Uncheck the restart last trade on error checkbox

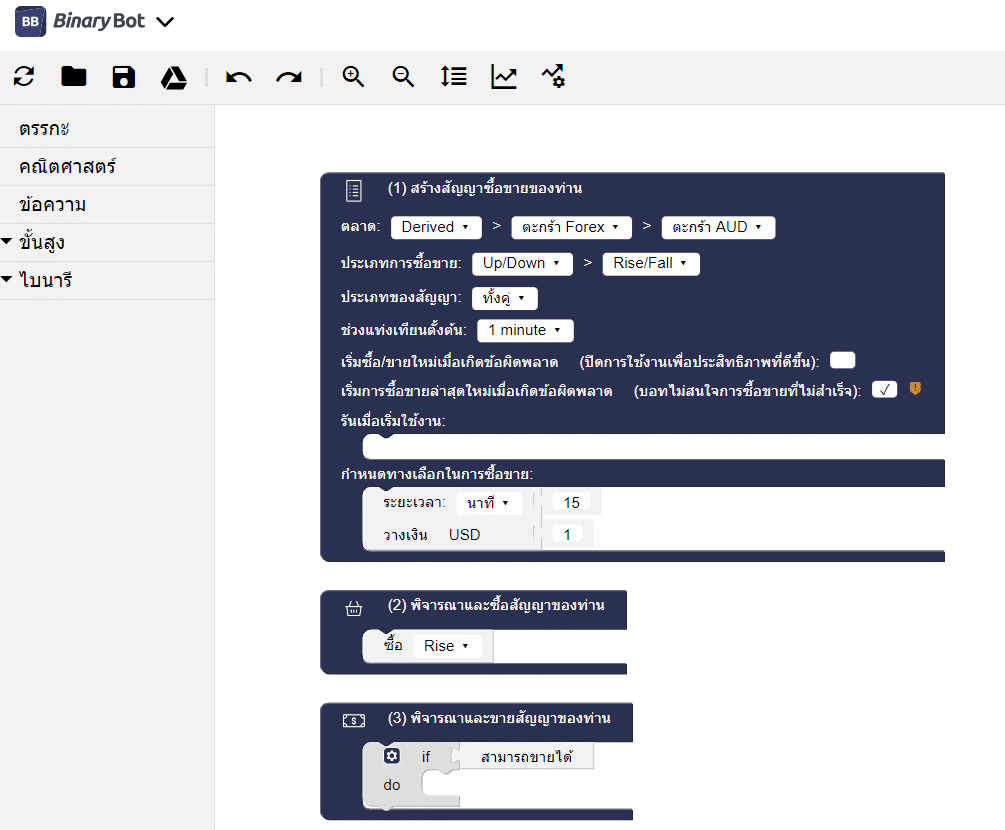click(x=884, y=390)
